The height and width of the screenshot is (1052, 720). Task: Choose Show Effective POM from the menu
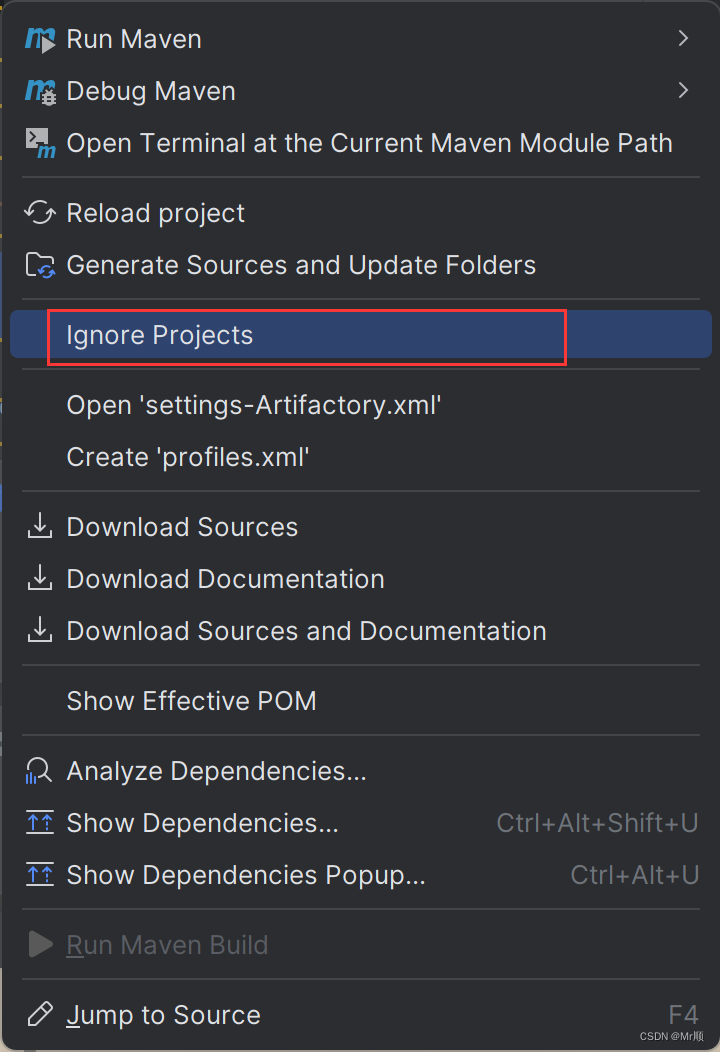click(192, 700)
